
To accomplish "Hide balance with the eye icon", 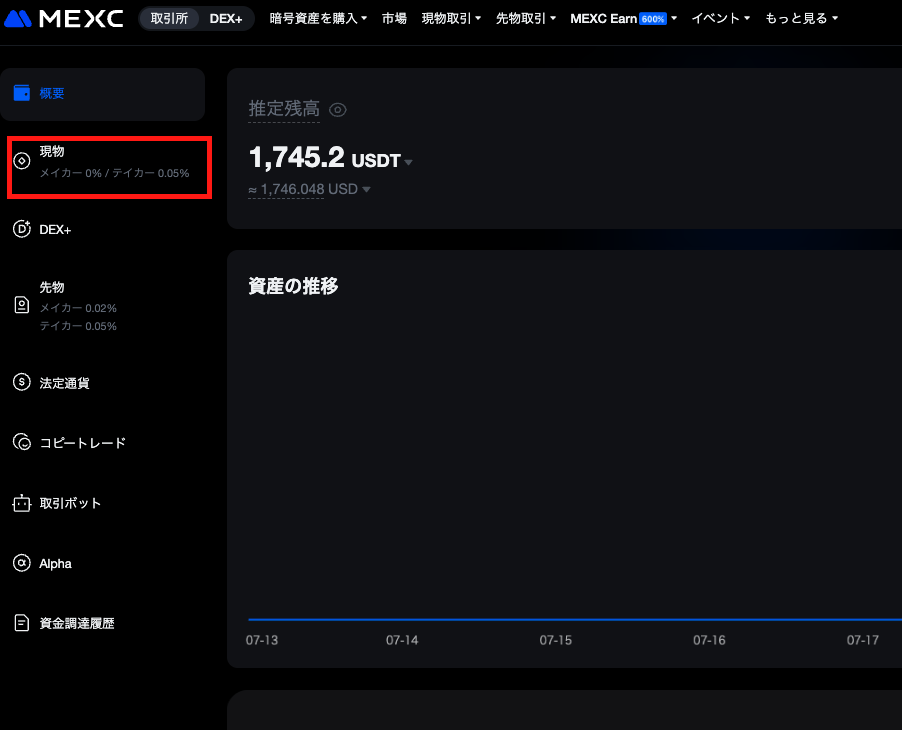I will coord(338,109).
